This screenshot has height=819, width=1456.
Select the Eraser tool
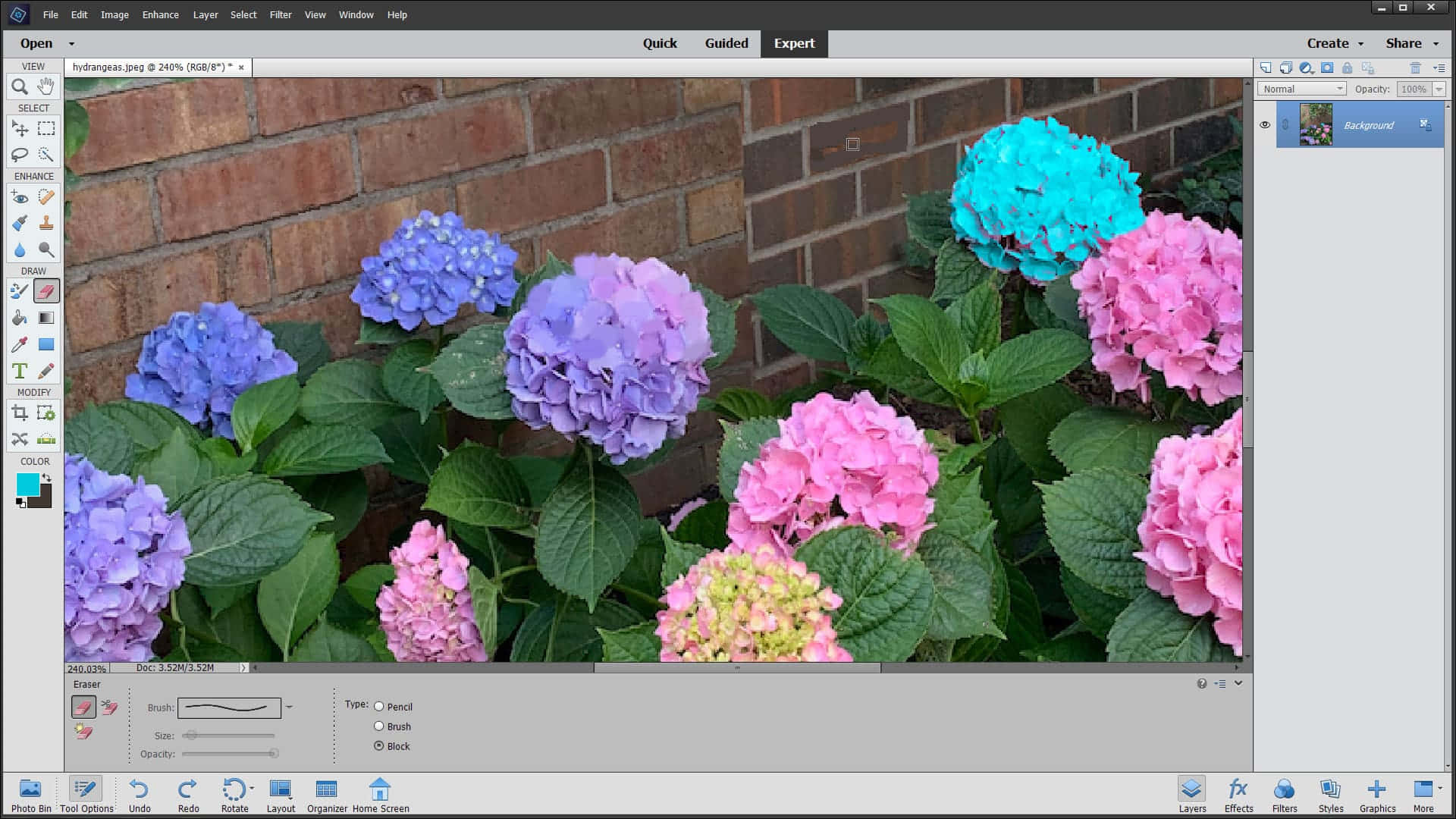(46, 291)
